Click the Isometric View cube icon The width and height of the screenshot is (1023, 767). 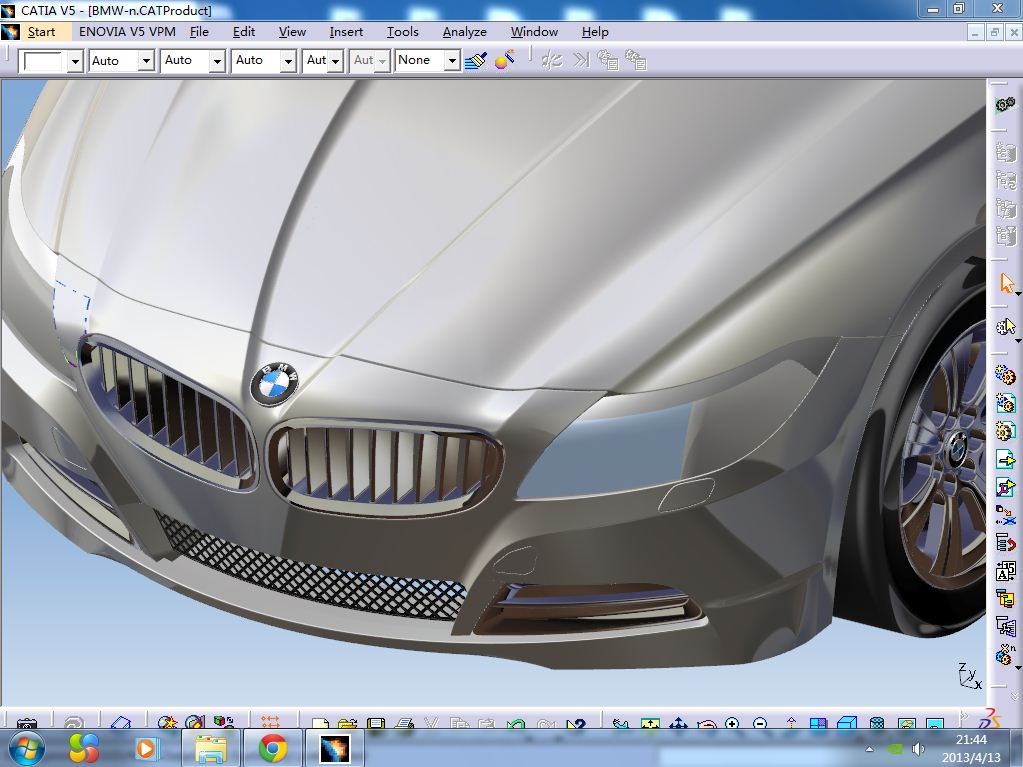[846, 723]
